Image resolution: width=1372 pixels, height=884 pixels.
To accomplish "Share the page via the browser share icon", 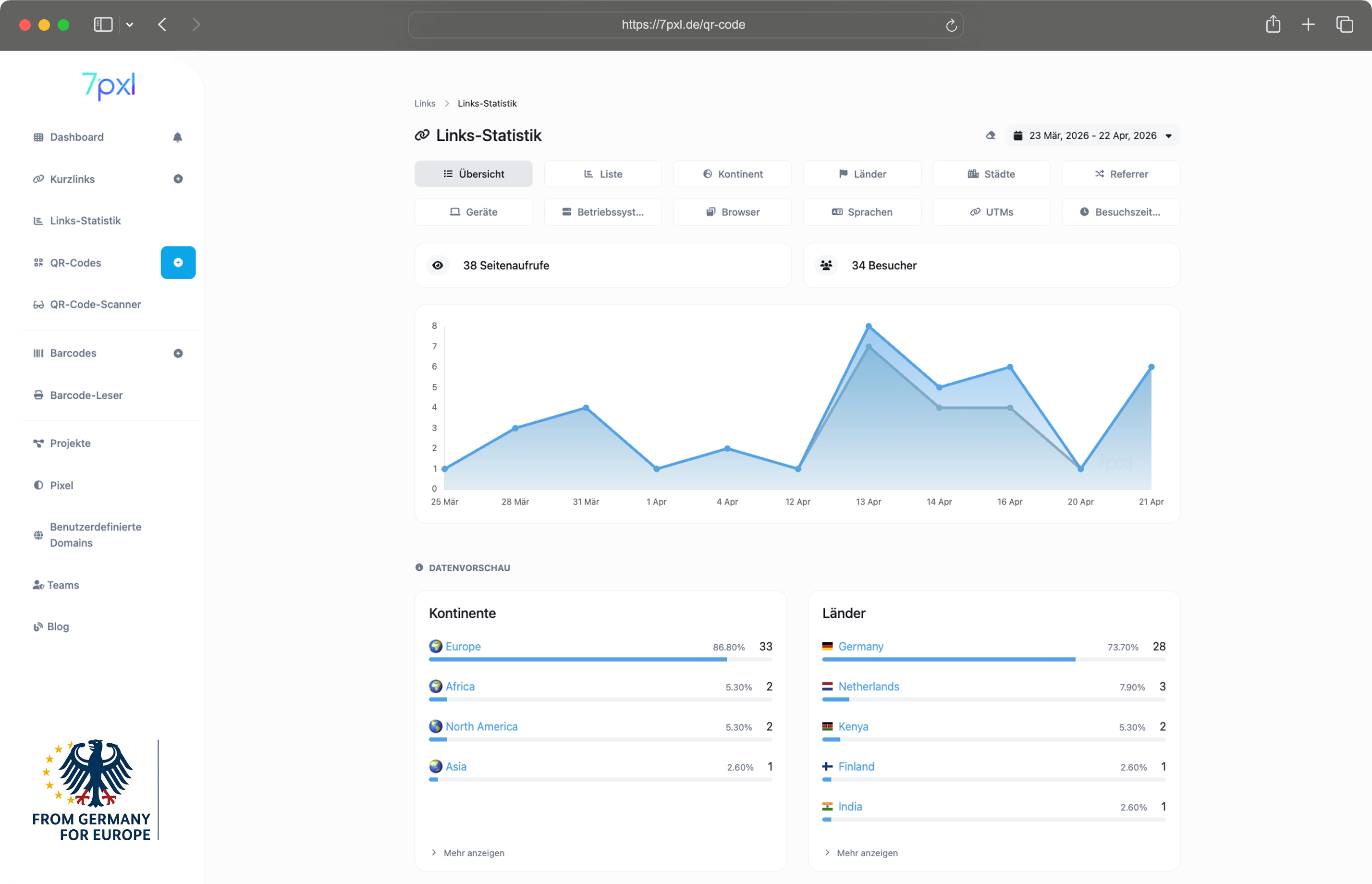I will 1274,24.
